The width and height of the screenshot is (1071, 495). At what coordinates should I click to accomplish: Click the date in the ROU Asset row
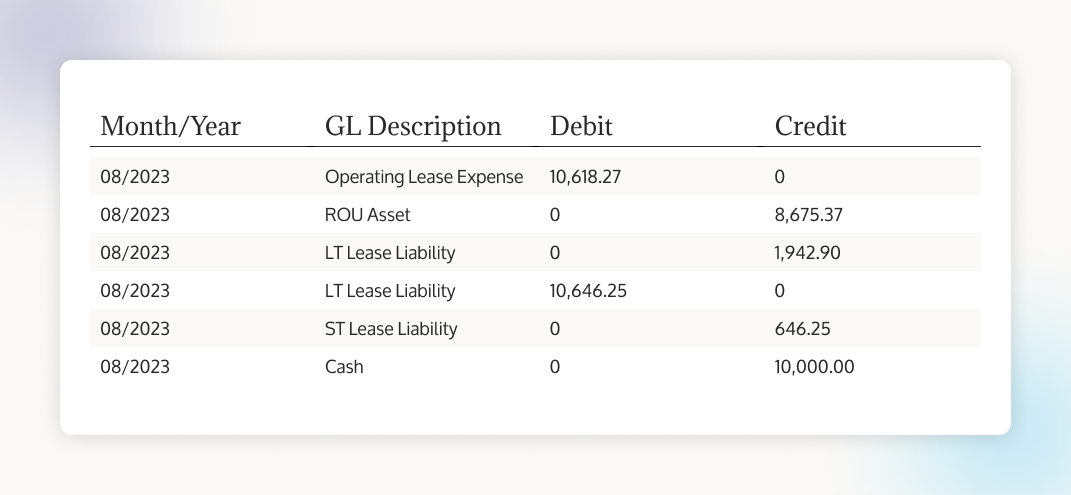click(x=135, y=215)
